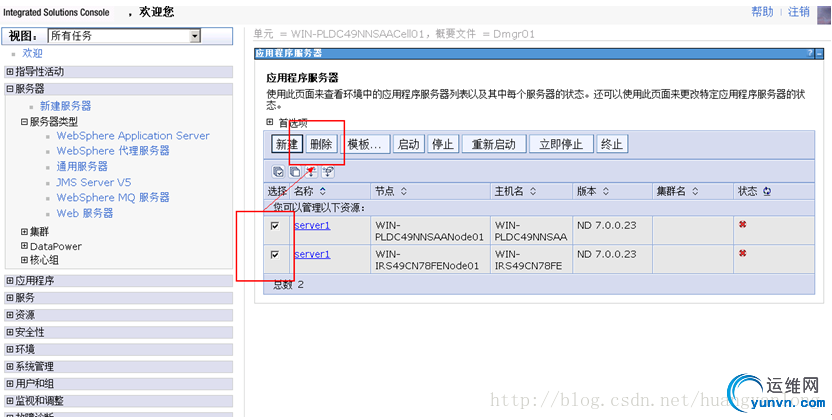
Task: Minimize the 应用程序服务器 portlet
Action: pyautogui.click(x=819, y=54)
